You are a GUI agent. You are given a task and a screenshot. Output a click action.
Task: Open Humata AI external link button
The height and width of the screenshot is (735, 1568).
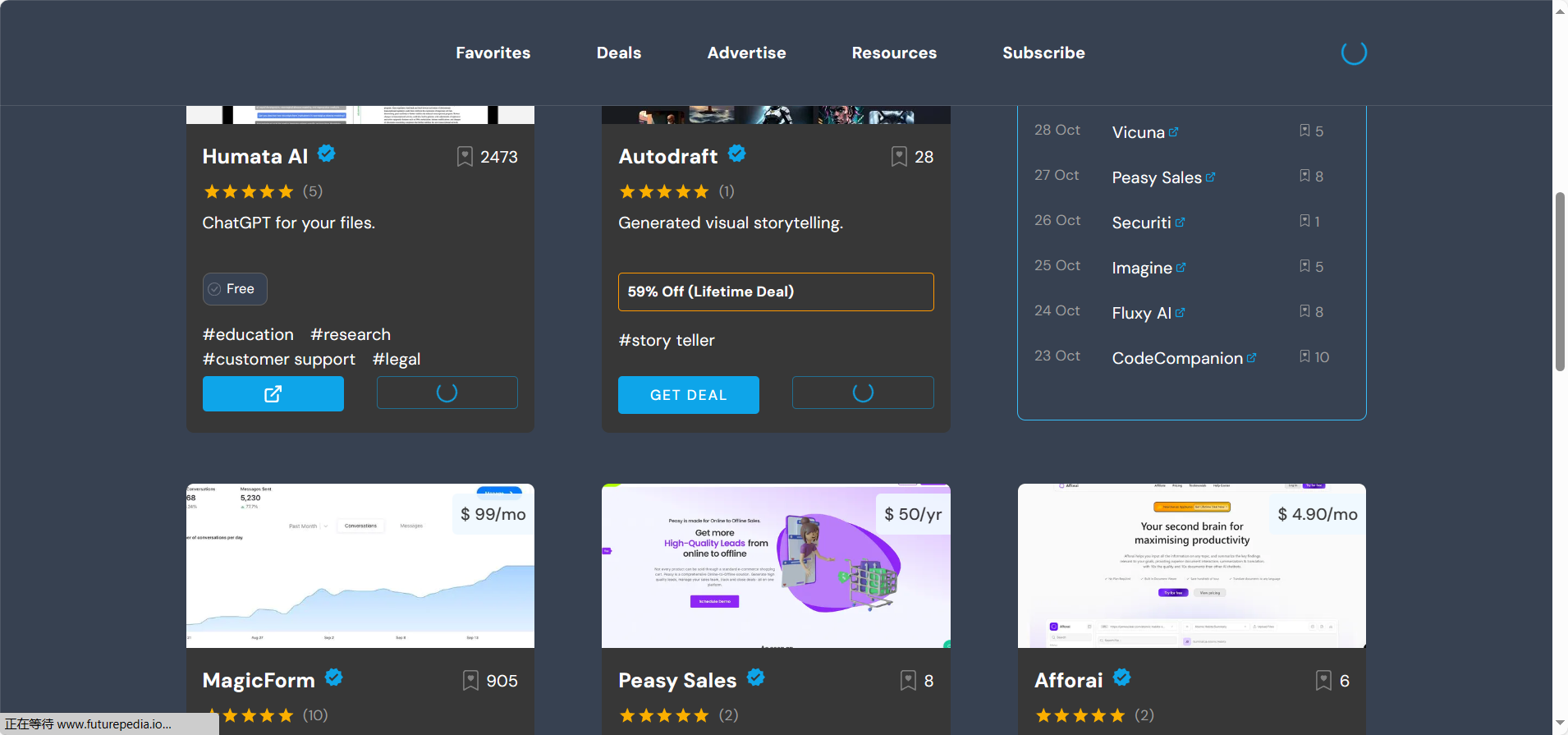[x=273, y=394]
